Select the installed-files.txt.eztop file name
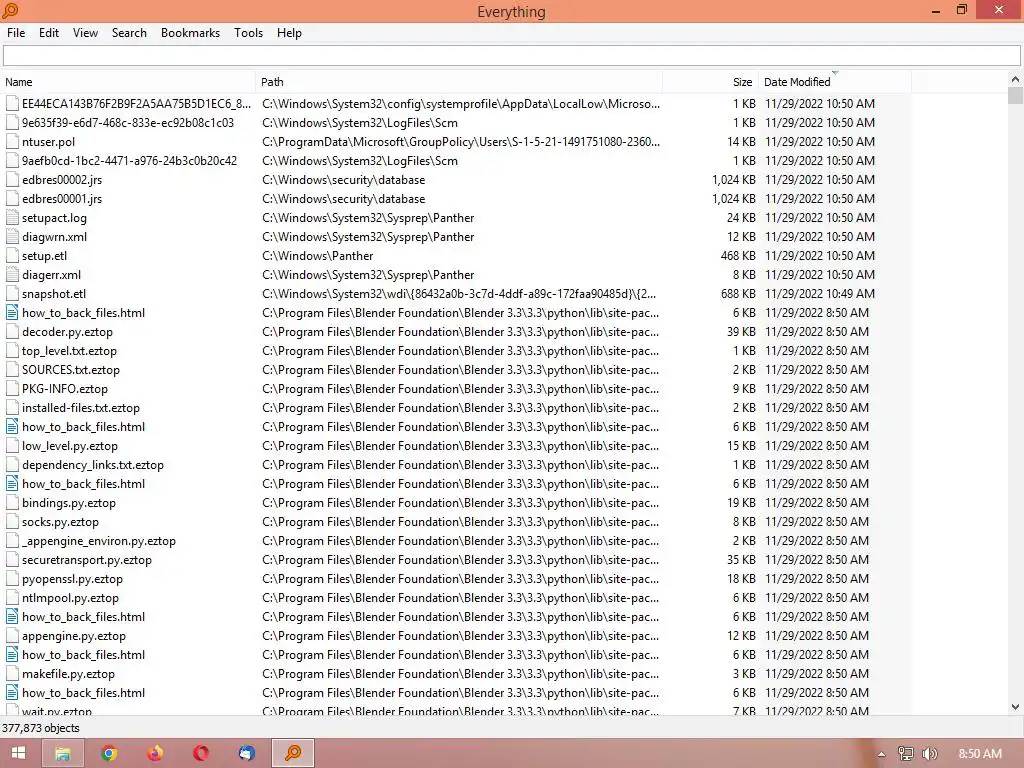The height and width of the screenshot is (768, 1024). pyautogui.click(x=81, y=408)
